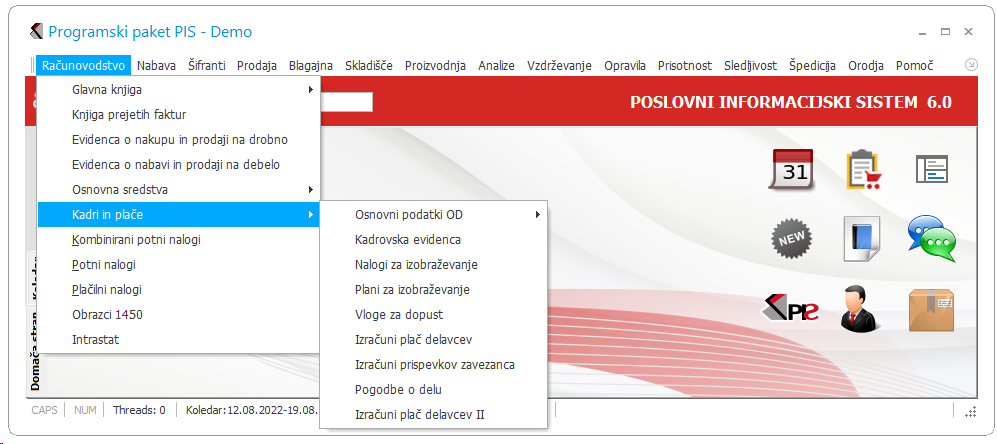This screenshot has width=997, height=444.
Task: Click the PIS logo icon
Action: (x=790, y=309)
